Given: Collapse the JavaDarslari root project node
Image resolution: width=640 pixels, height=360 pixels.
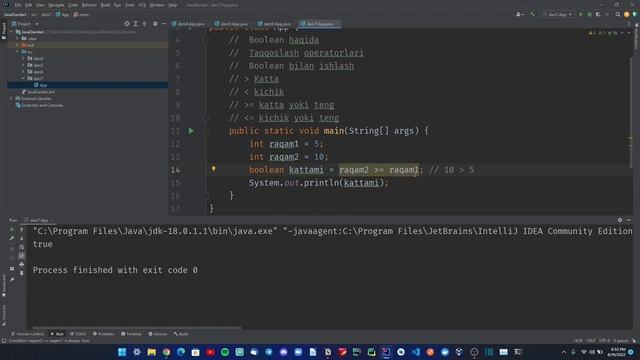Looking at the screenshot, I should [11, 32].
